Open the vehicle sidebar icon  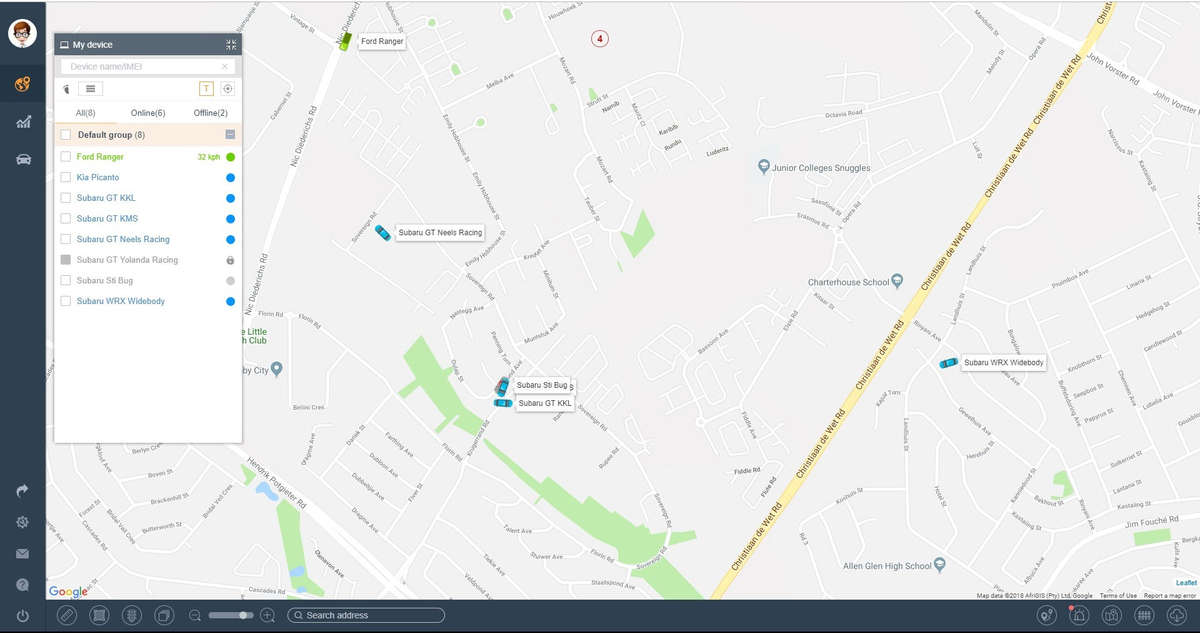pyautogui.click(x=22, y=160)
